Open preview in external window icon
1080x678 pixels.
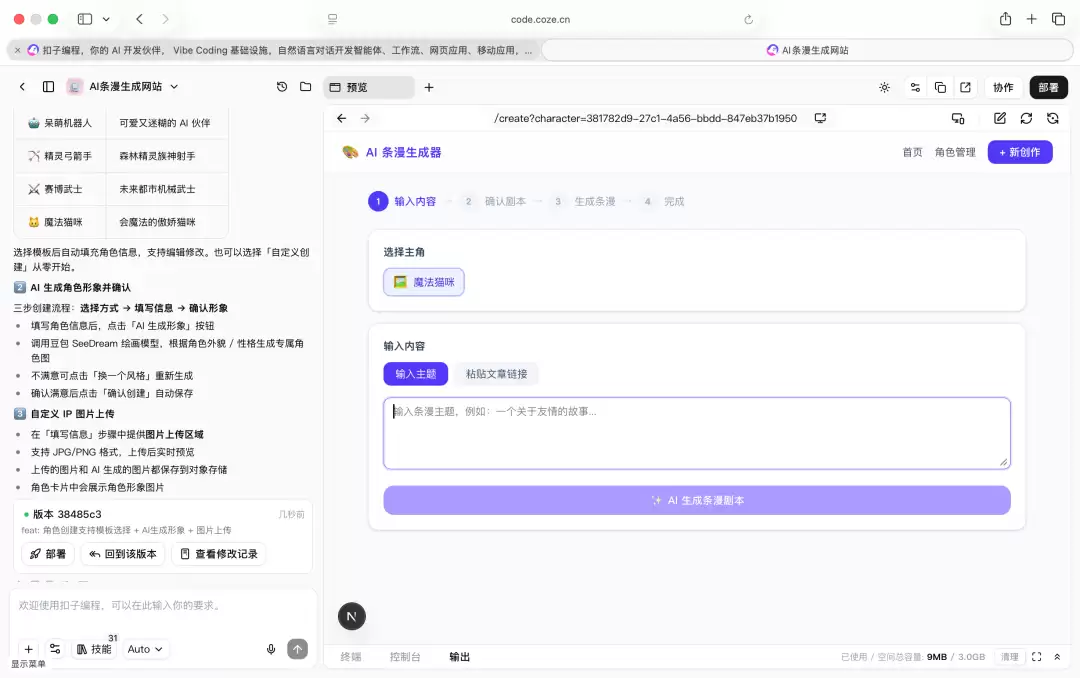966,88
